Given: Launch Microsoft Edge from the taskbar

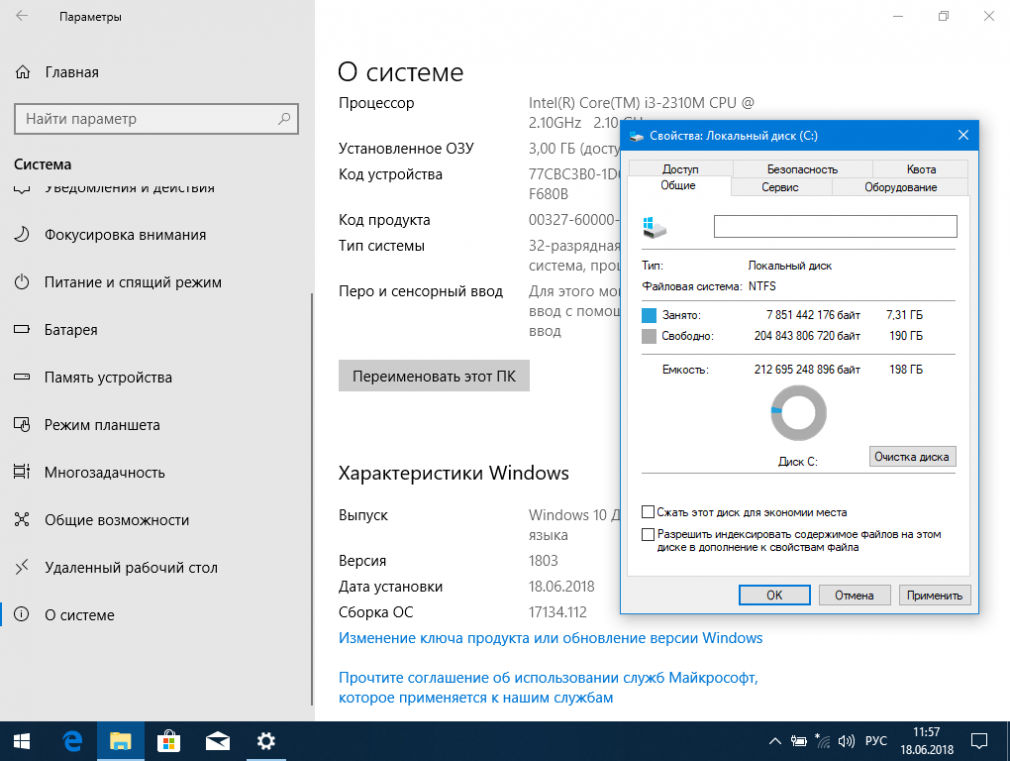Looking at the screenshot, I should coord(73,742).
